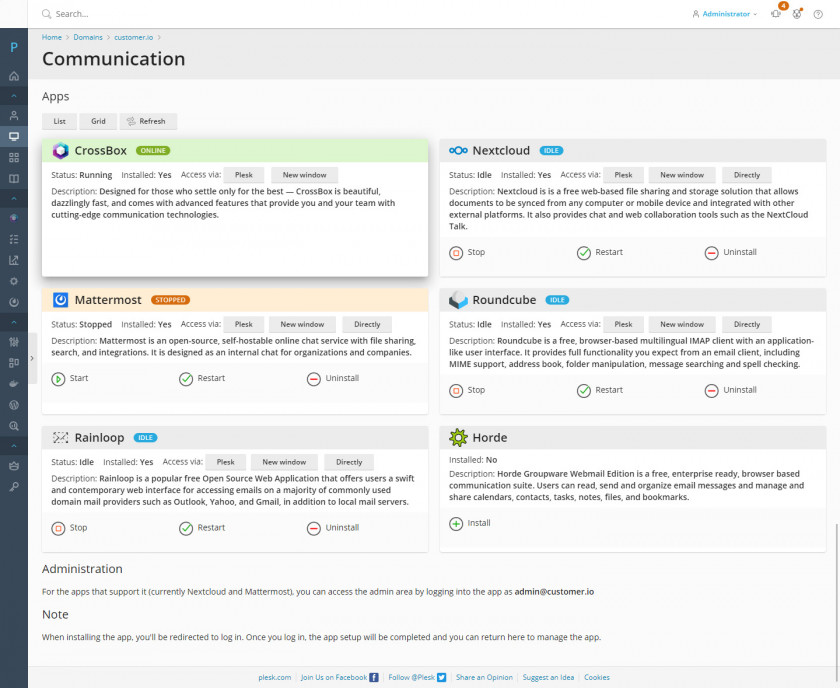Go to customer.io breadcrumb
The height and width of the screenshot is (688, 840).
point(133,37)
